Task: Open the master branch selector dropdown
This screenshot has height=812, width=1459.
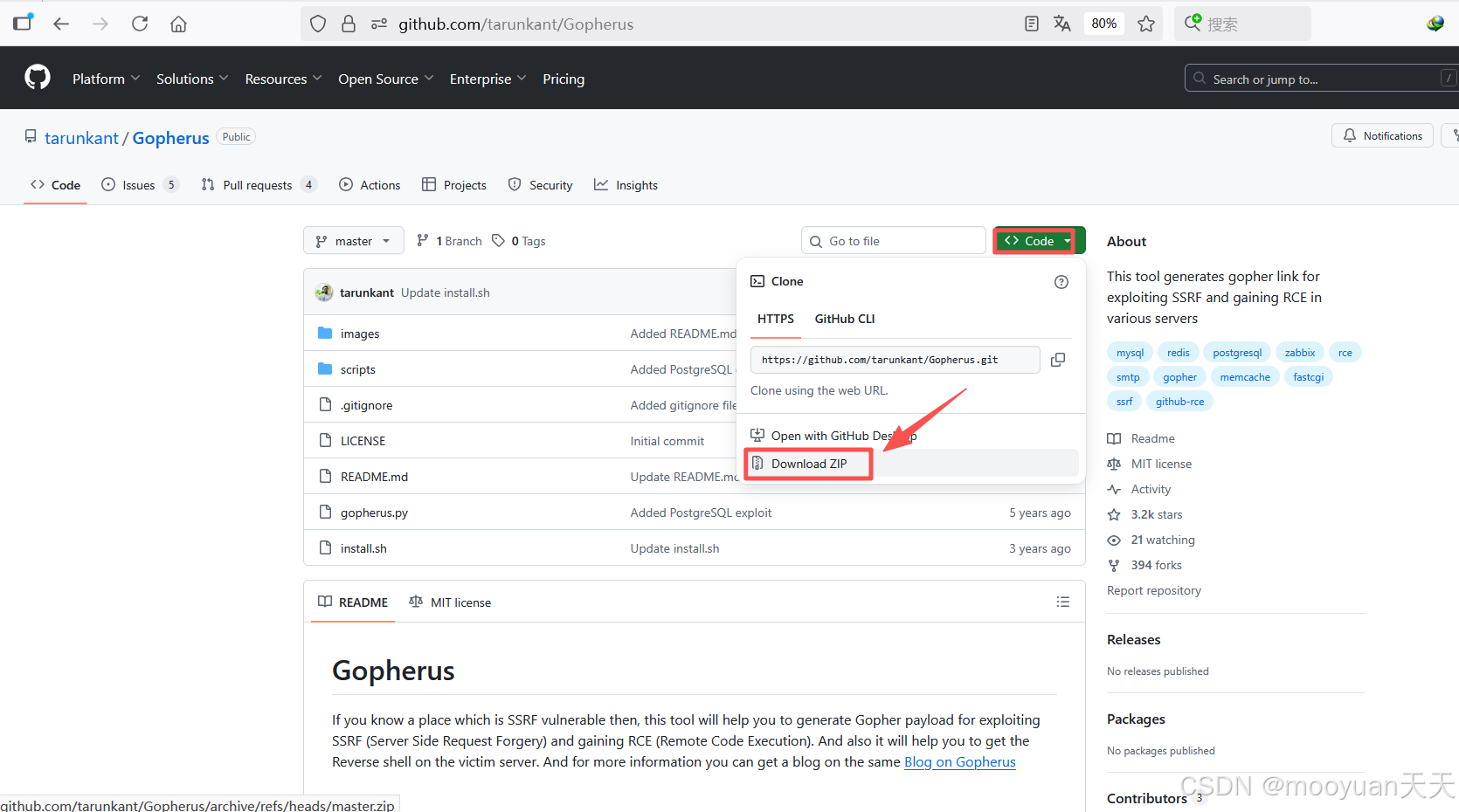Action: click(x=354, y=241)
